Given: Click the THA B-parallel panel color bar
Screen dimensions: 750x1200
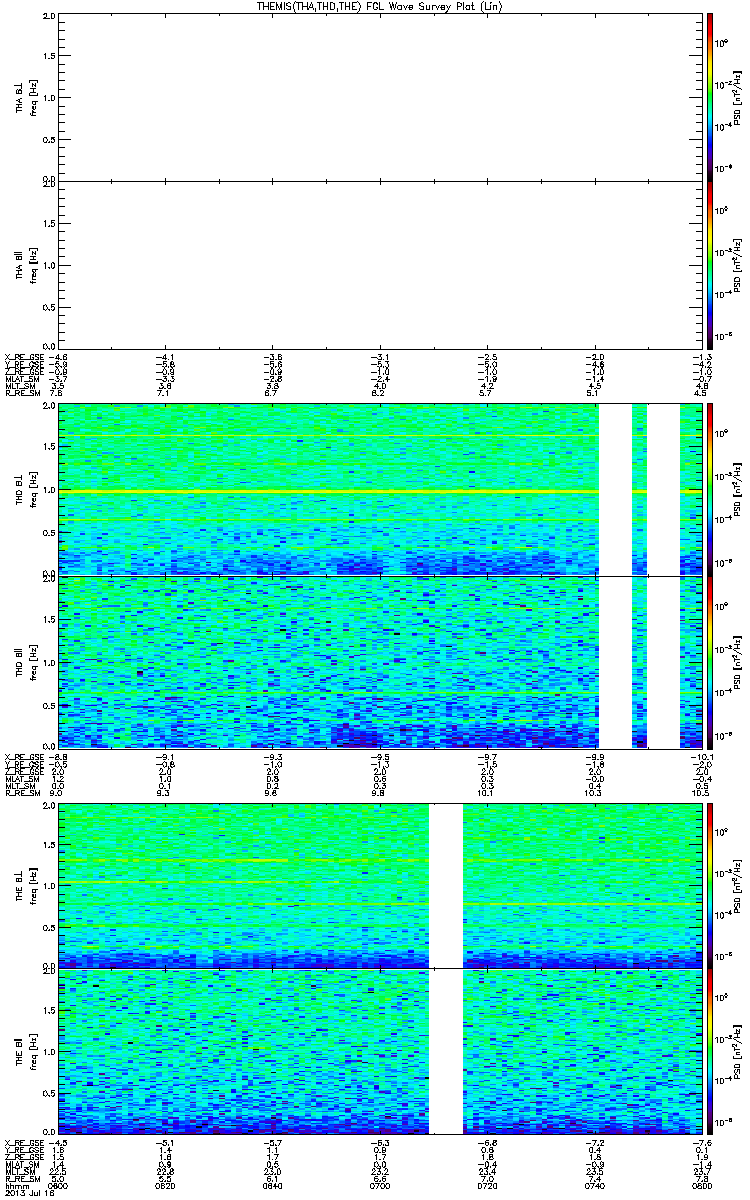Looking at the screenshot, I should pos(710,263).
